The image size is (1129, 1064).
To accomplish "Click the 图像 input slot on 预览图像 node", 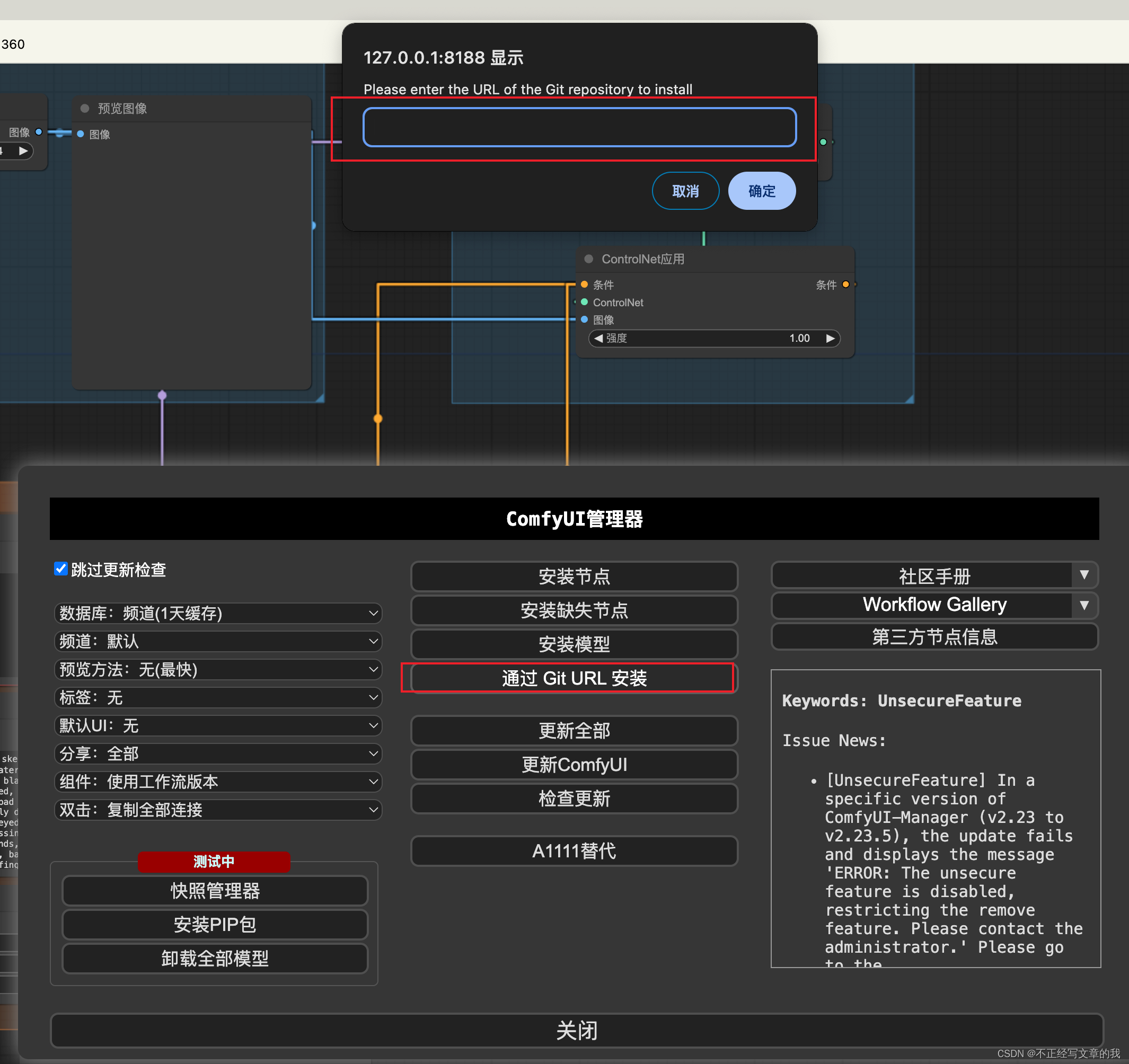I will coord(80,134).
